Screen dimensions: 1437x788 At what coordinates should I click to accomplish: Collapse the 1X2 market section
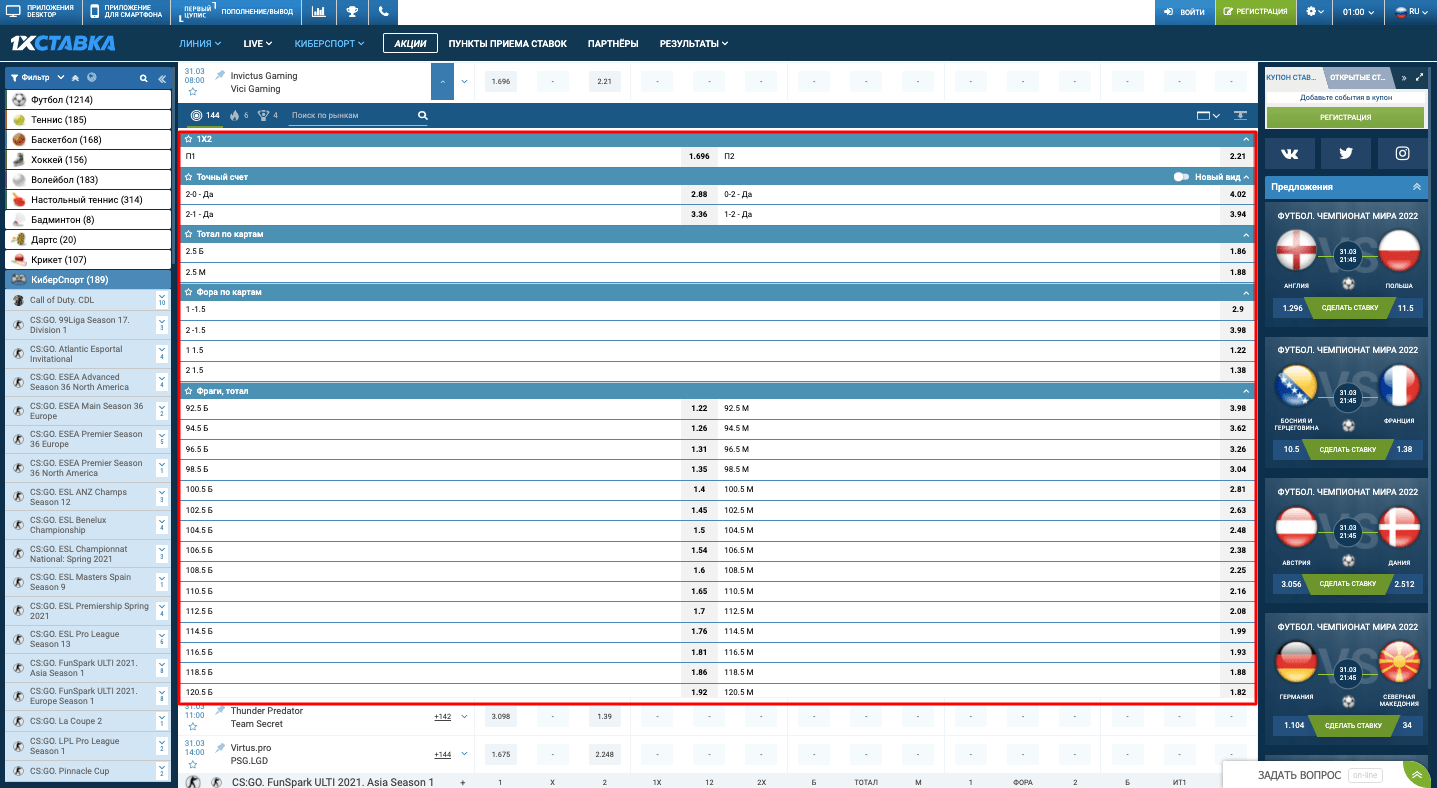click(1246, 139)
